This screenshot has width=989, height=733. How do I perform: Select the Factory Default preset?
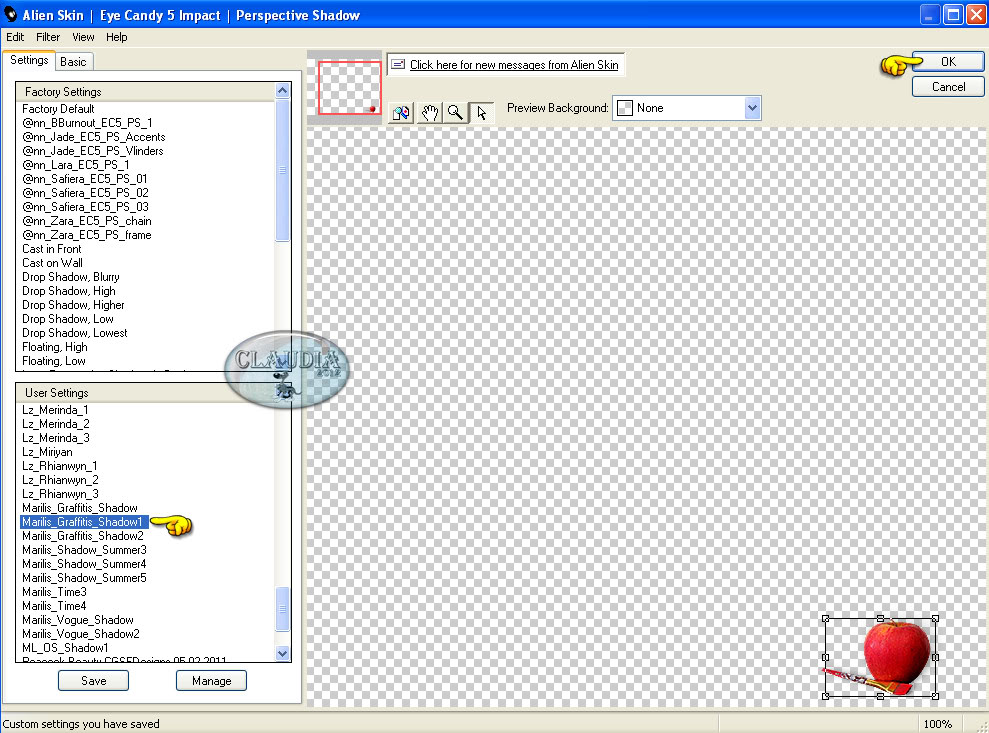(58, 108)
